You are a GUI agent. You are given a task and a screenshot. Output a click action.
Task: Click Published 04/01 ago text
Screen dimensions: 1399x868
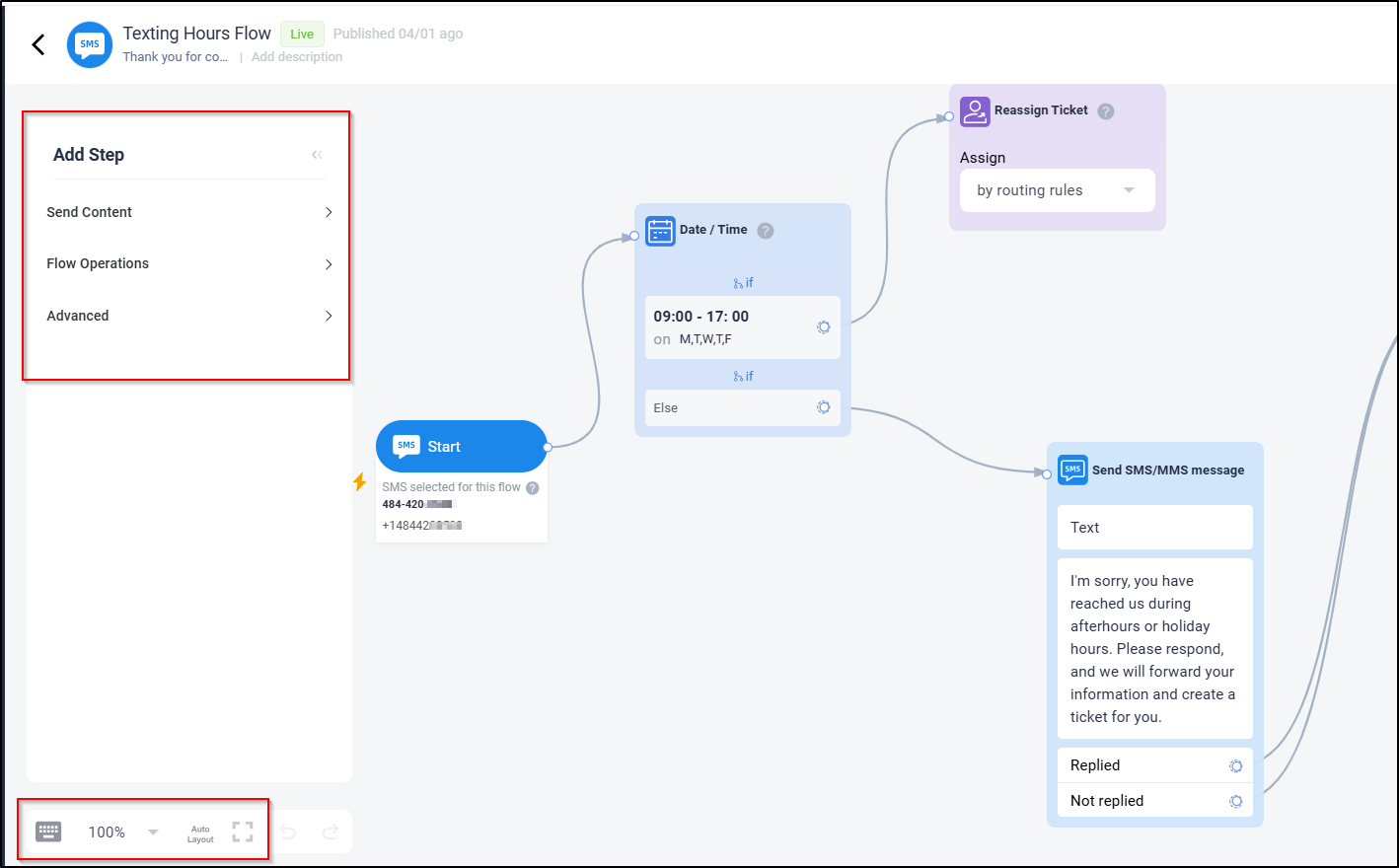click(x=399, y=34)
